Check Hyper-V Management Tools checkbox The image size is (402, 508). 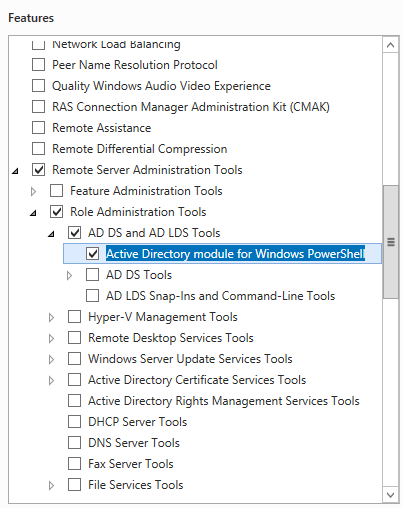coord(74,317)
